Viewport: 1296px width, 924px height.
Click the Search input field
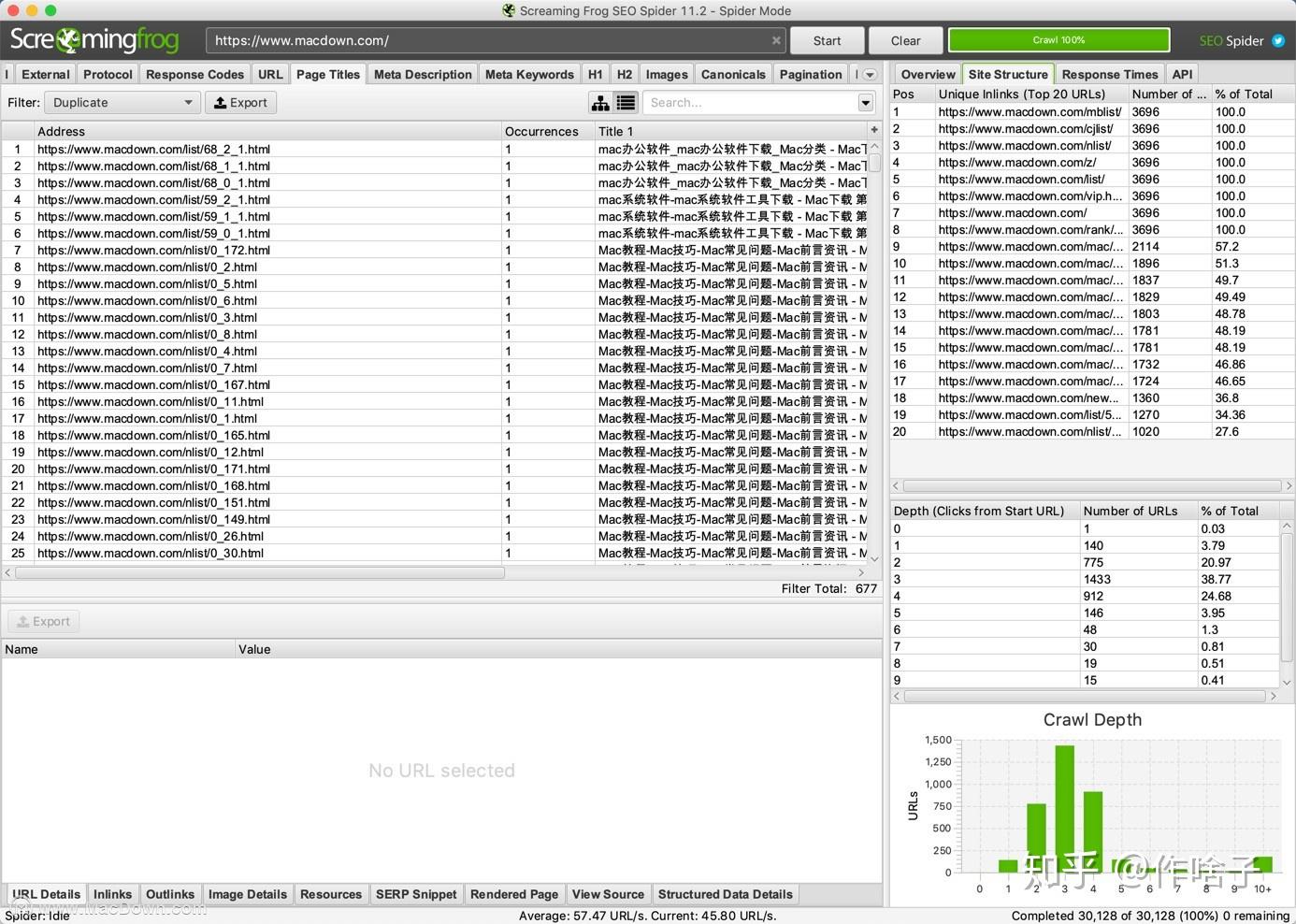(x=752, y=103)
